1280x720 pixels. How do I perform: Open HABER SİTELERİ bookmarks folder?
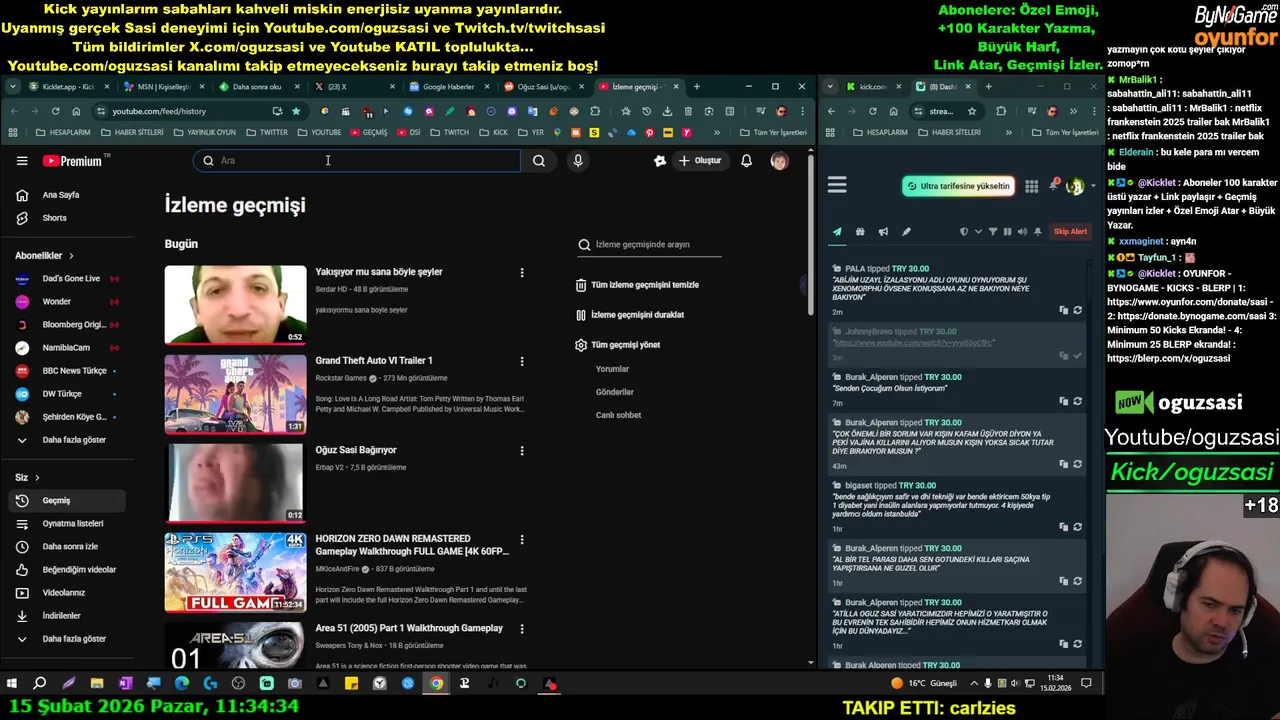point(132,132)
